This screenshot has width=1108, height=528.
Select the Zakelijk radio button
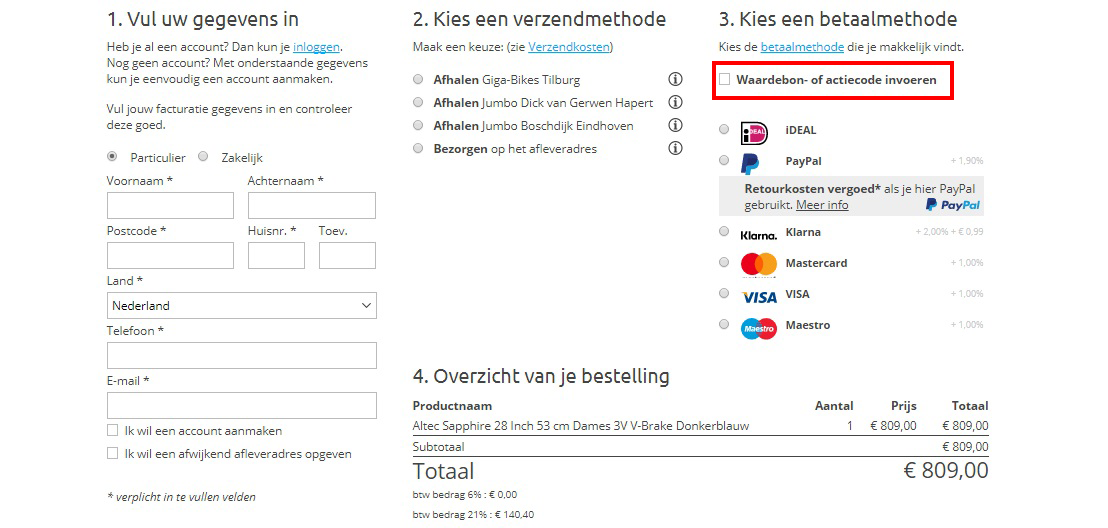coord(204,157)
